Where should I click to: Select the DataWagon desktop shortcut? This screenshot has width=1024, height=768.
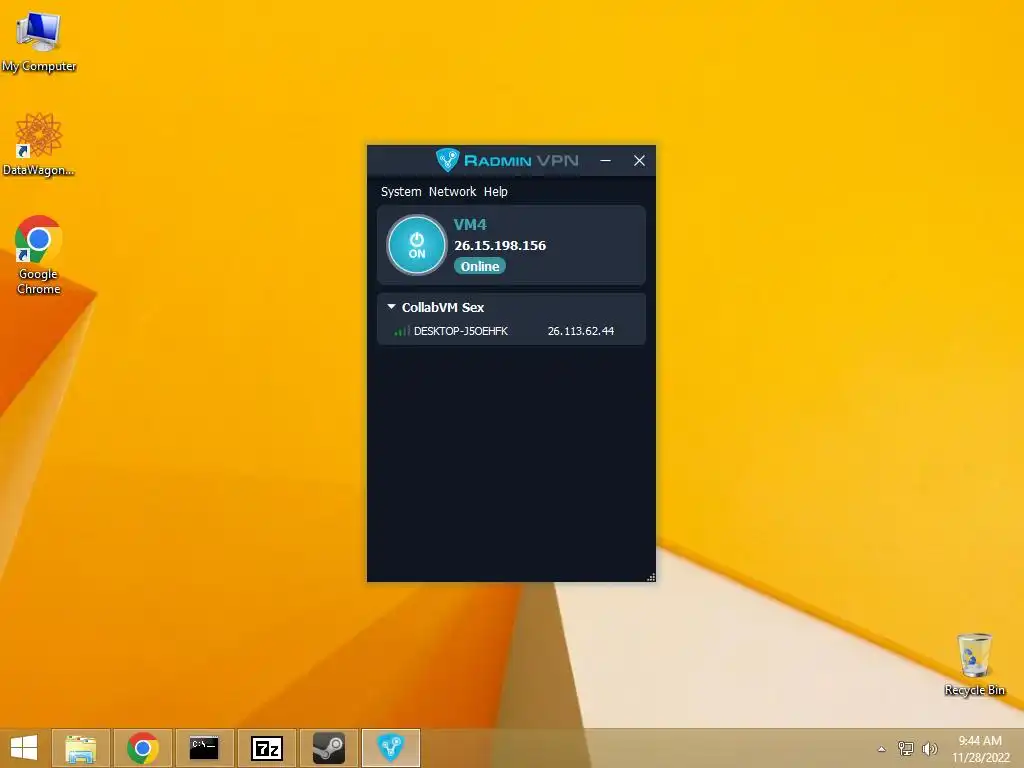pos(39,144)
